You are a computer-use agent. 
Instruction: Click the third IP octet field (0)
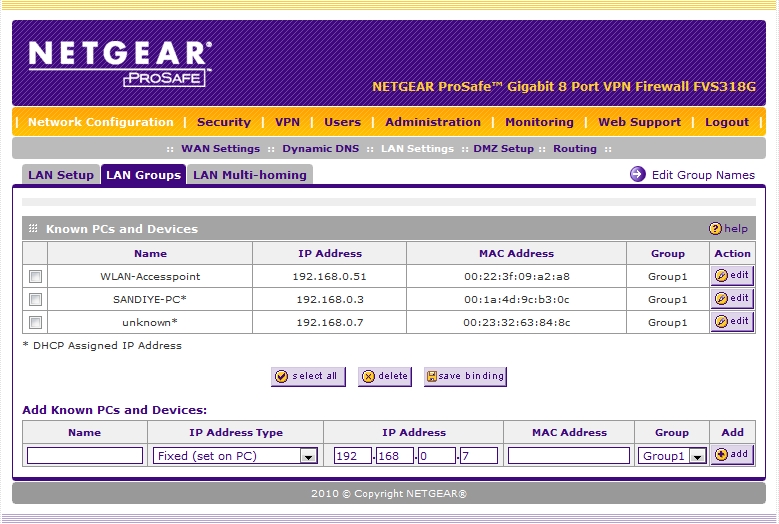point(437,455)
